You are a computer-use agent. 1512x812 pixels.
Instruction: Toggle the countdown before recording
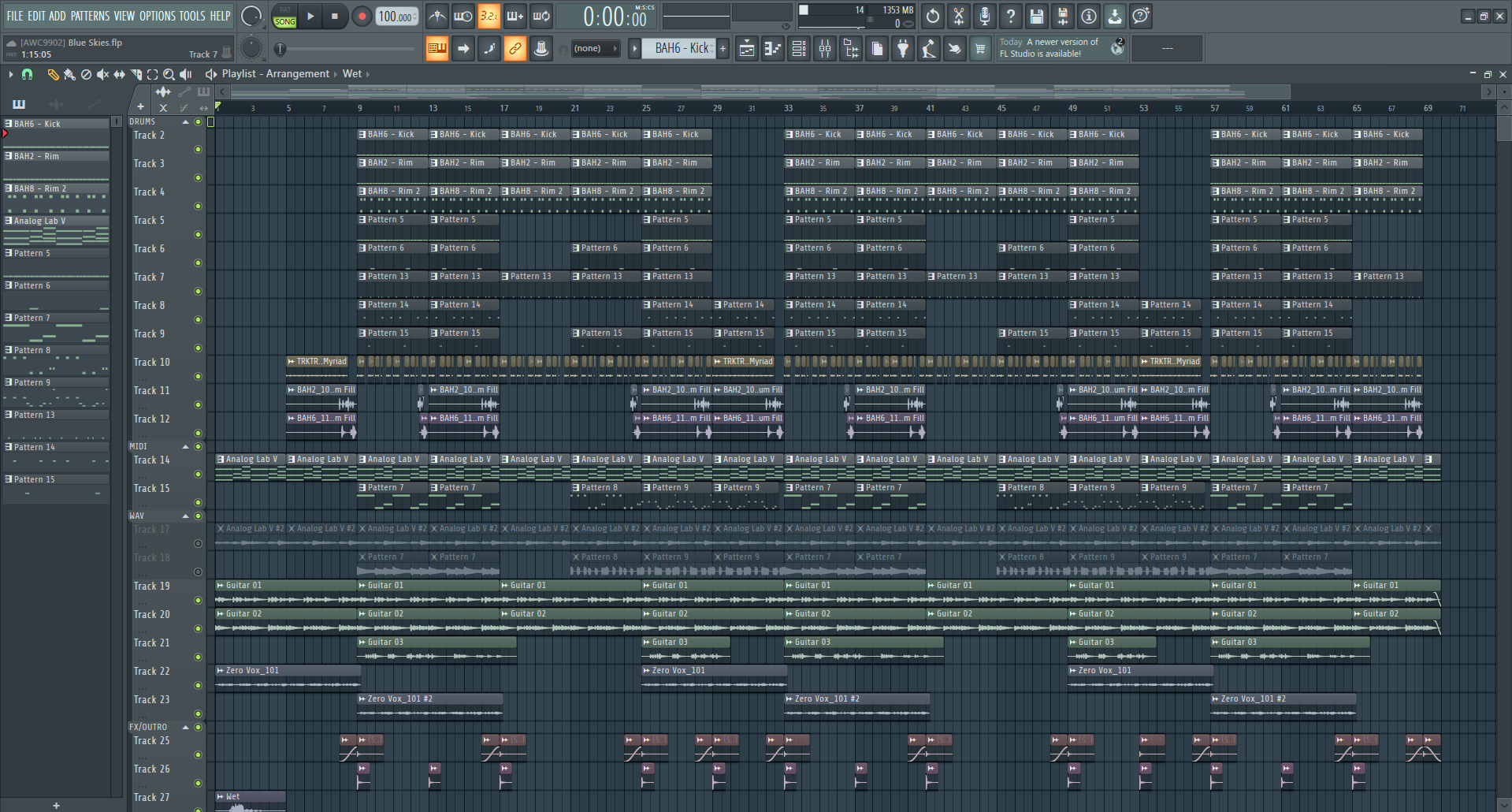[x=489, y=16]
